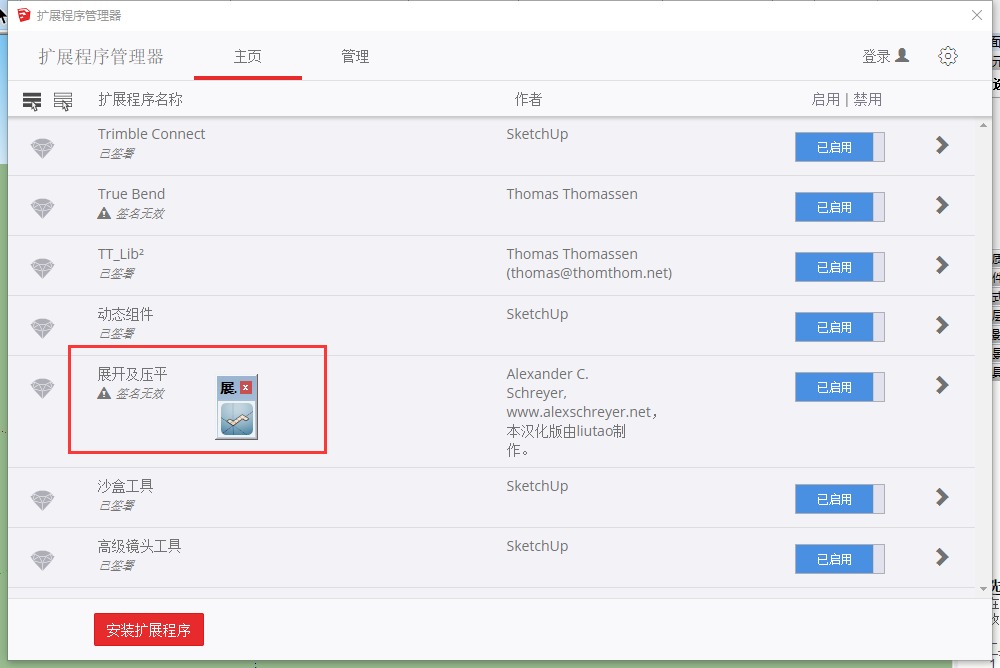The height and width of the screenshot is (668, 1000).
Task: Expand details arrow for True Bend
Action: 941,205
